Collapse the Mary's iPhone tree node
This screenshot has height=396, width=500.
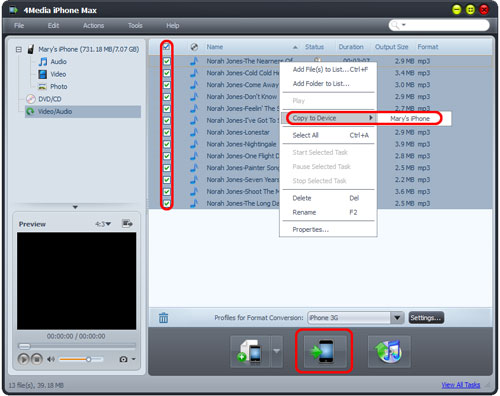(19, 50)
